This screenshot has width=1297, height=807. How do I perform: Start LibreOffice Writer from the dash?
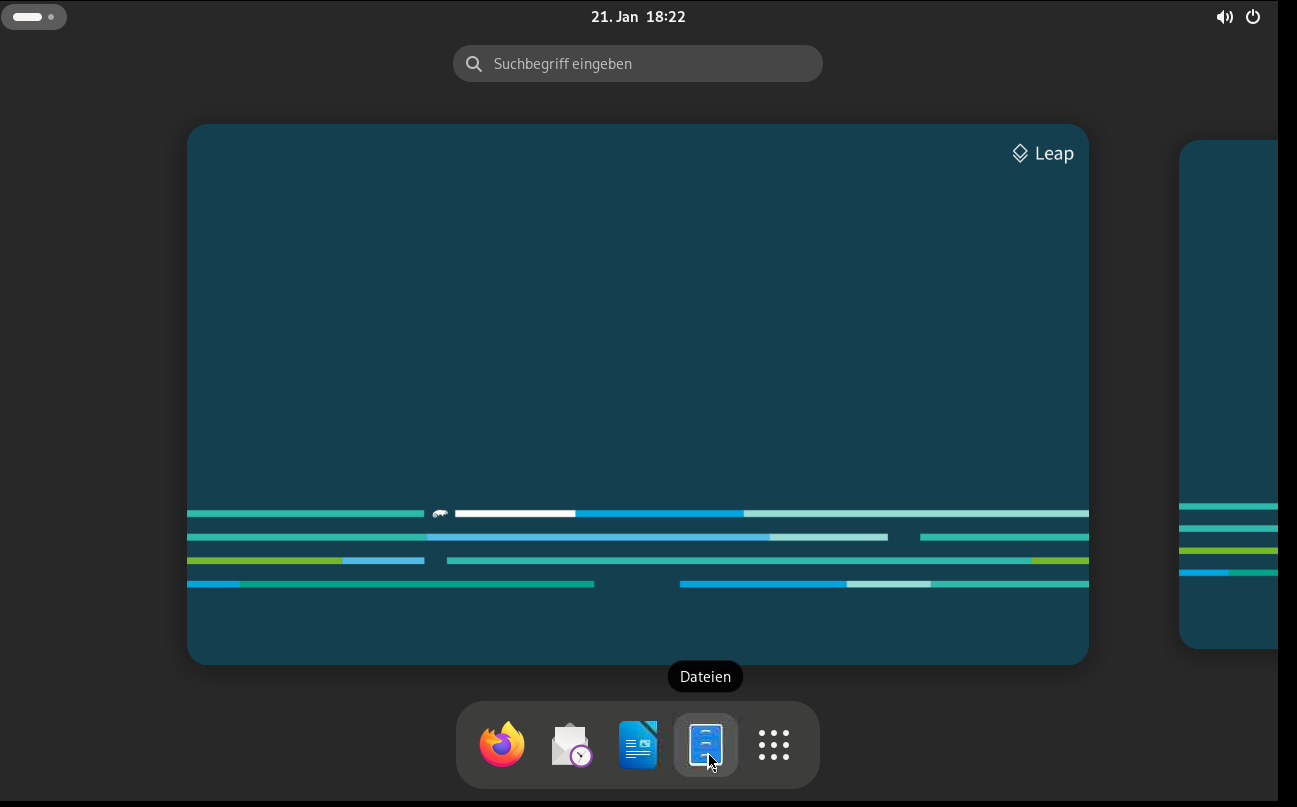pos(638,745)
